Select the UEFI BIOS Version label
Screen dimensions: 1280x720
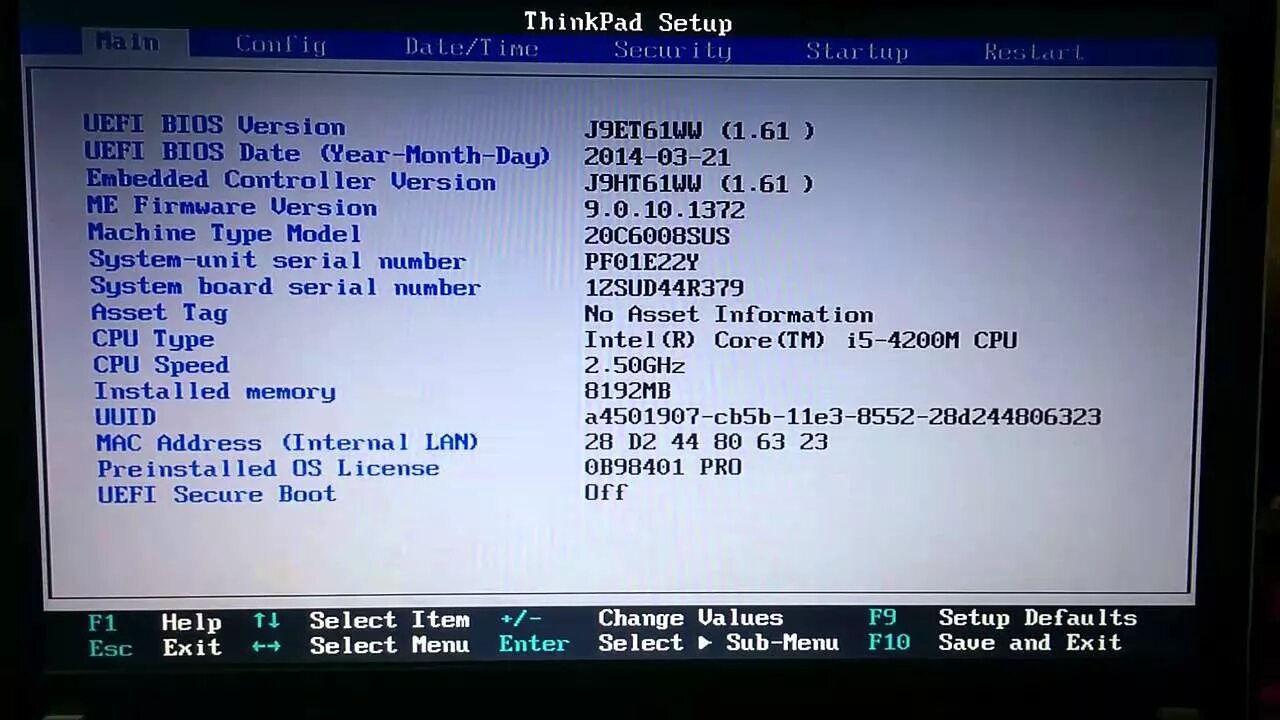pos(215,126)
